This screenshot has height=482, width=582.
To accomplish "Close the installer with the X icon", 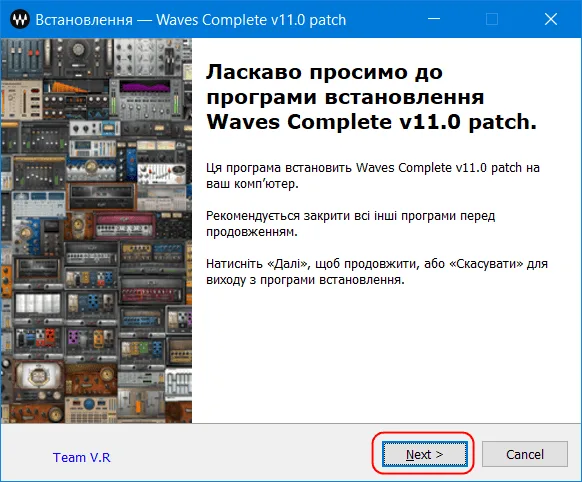I will (551, 19).
